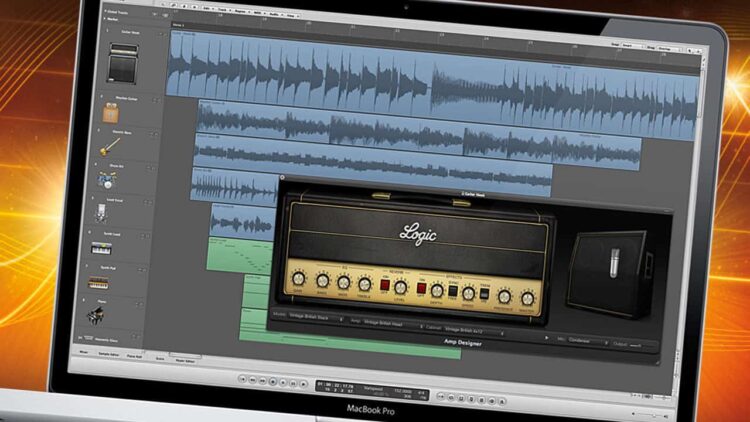Select the Acoustic Bass track name
Screen dimensions: 750x422
[x=106, y=340]
